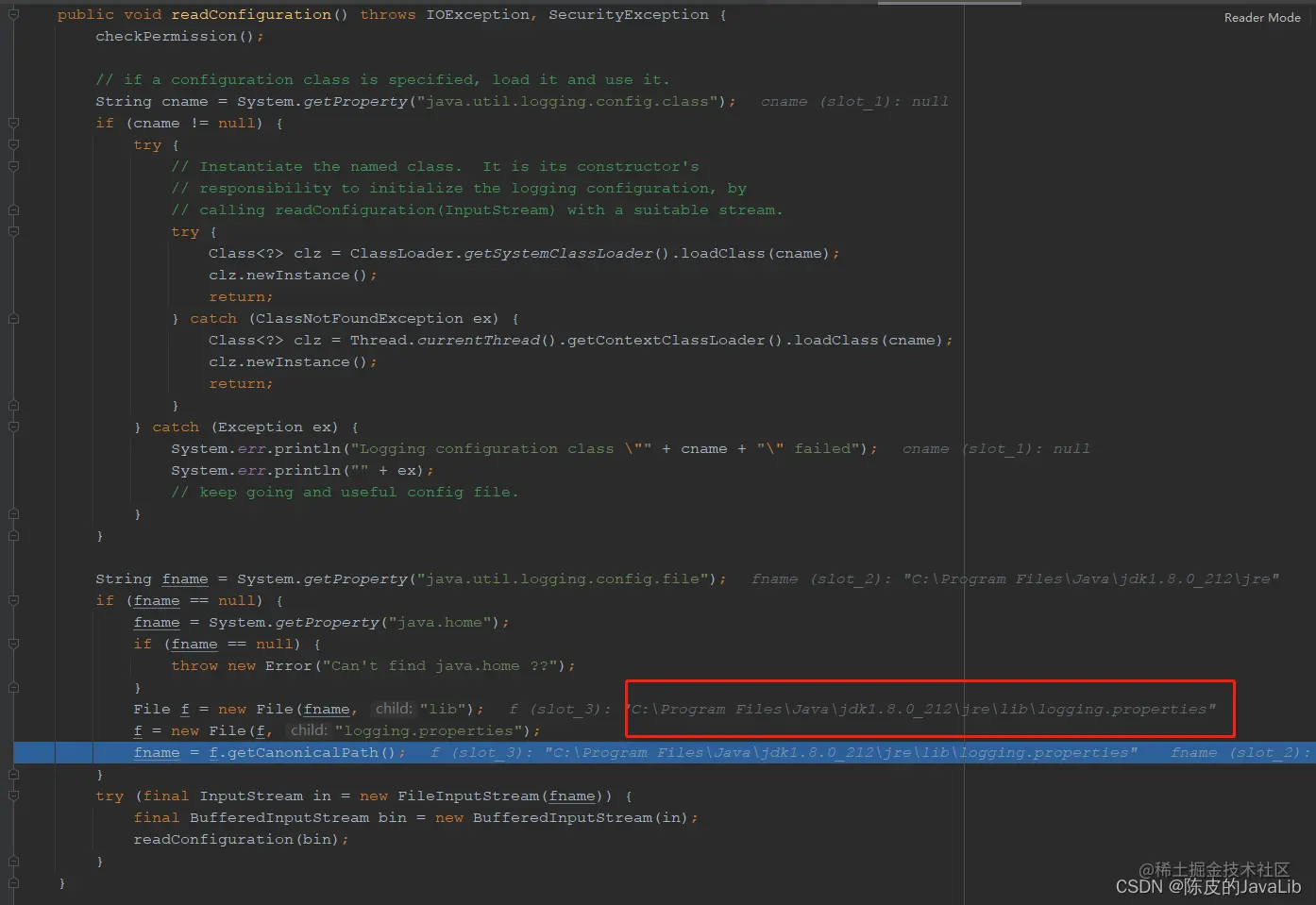Click the Reader Mode label
Viewport: 1316px width, 905px height.
(x=1262, y=18)
